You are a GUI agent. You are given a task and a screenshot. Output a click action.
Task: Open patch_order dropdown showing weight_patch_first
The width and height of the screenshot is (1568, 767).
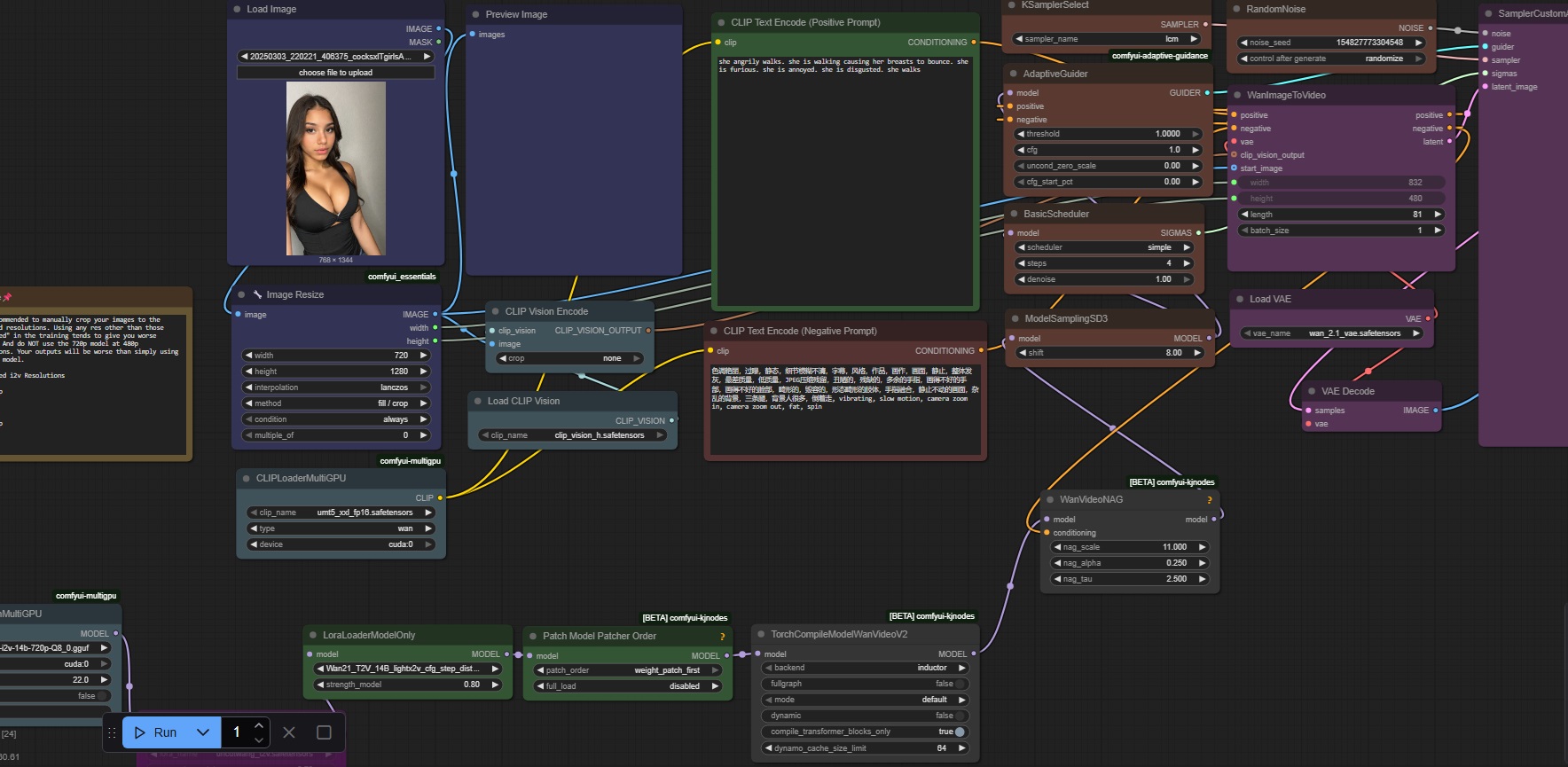coord(628,670)
